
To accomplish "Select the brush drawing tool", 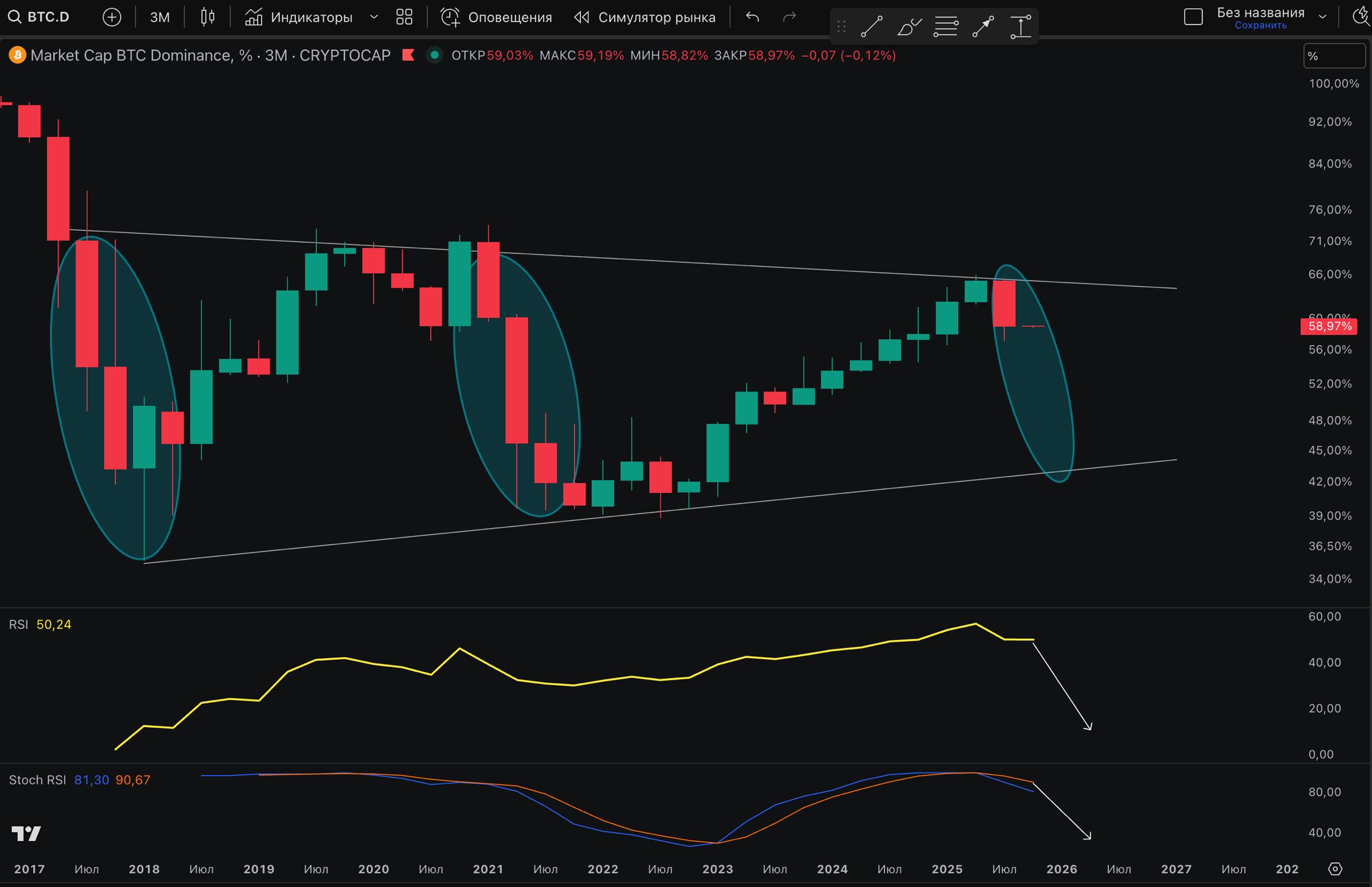I will tap(909, 26).
